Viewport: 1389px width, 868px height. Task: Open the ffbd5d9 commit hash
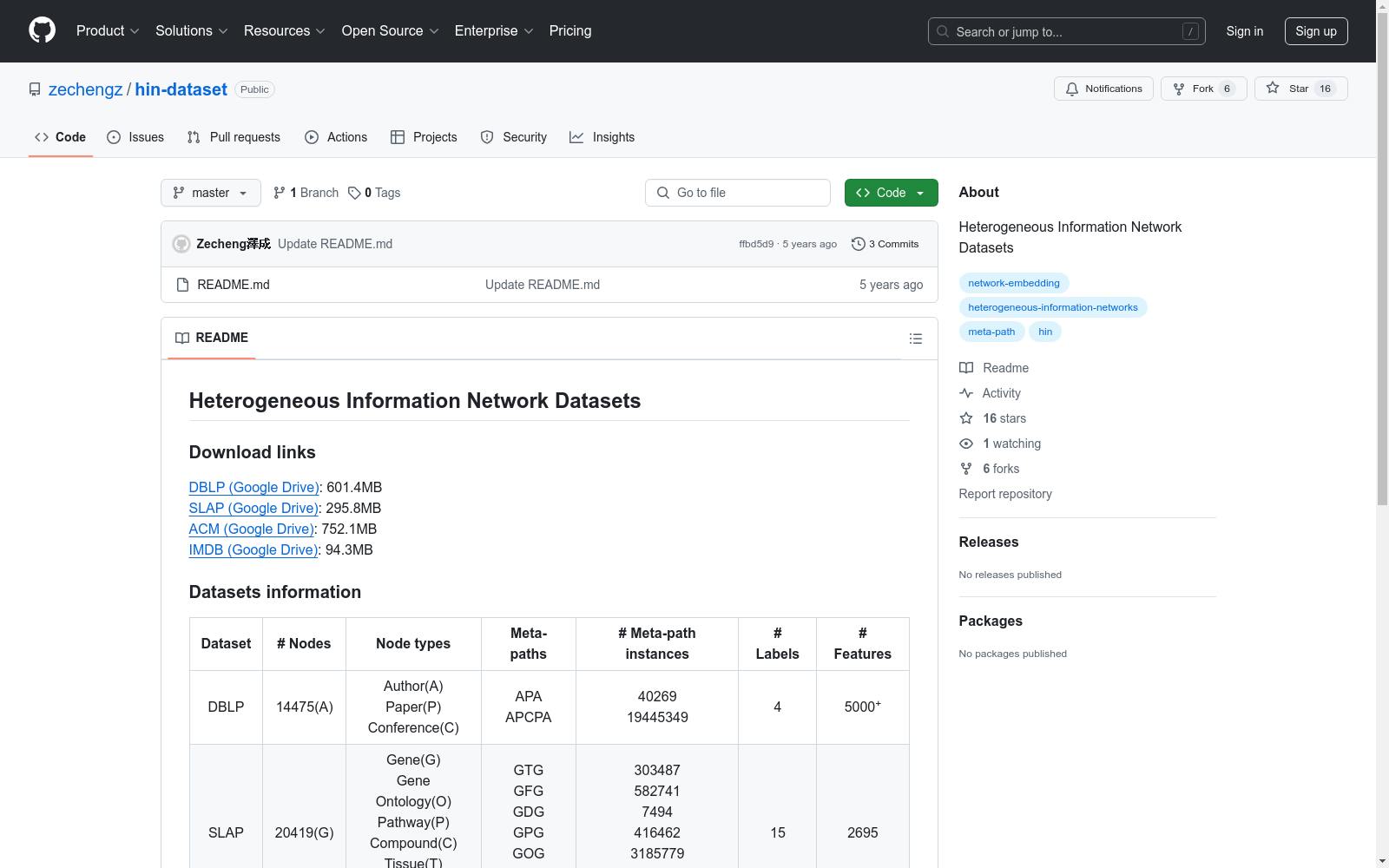point(756,244)
